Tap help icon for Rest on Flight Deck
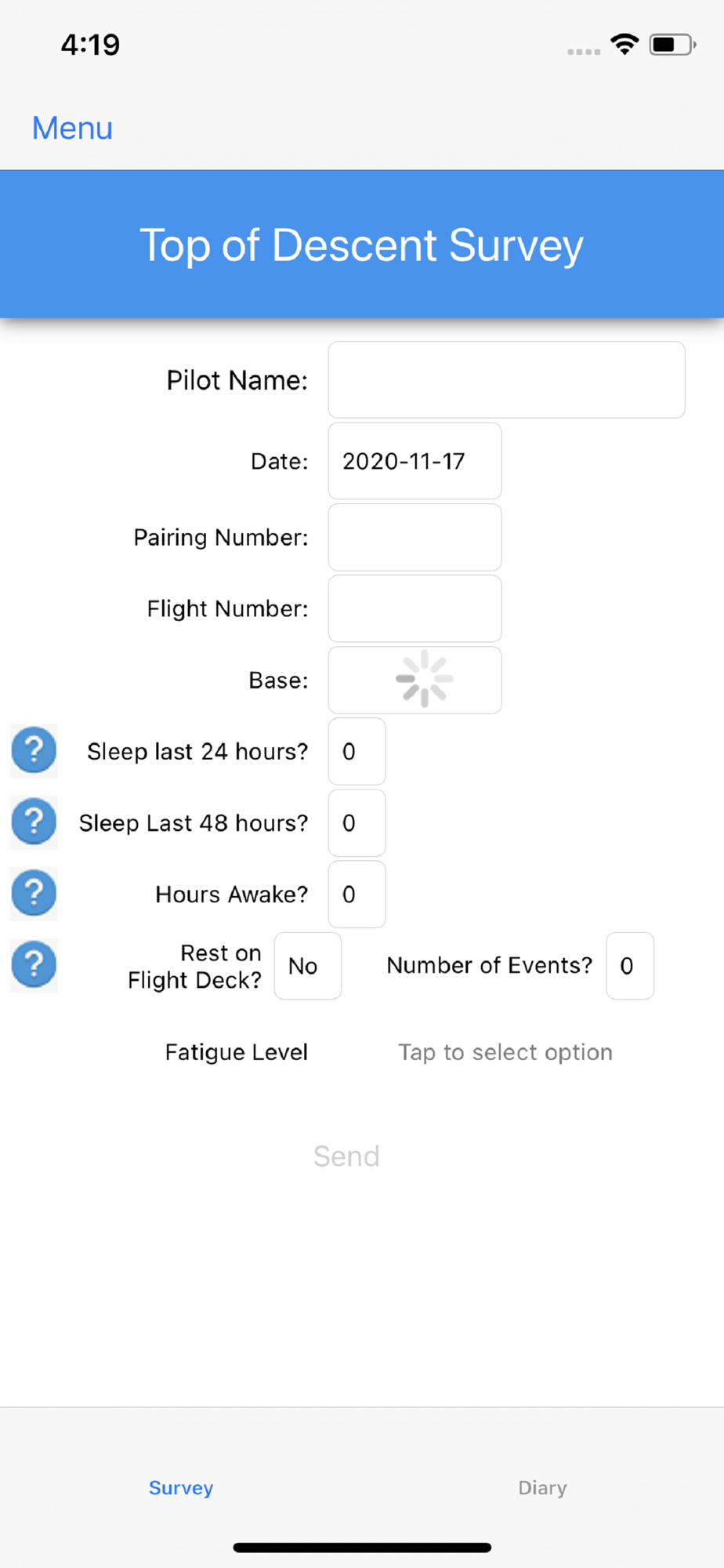 [x=34, y=964]
